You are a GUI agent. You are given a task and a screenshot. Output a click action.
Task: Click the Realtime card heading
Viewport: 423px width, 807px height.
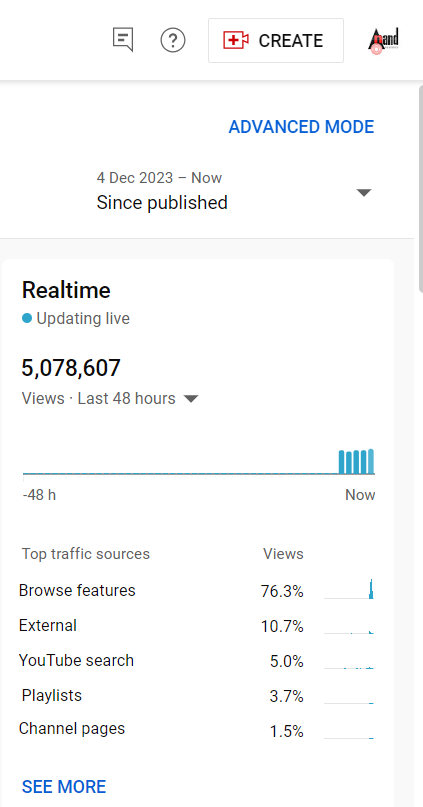pyautogui.click(x=66, y=290)
